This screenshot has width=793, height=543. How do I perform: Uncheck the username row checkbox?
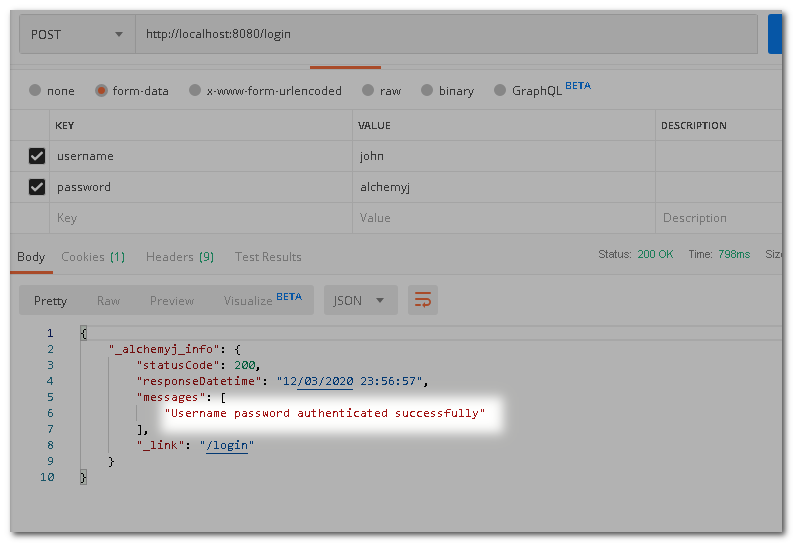(x=37, y=156)
